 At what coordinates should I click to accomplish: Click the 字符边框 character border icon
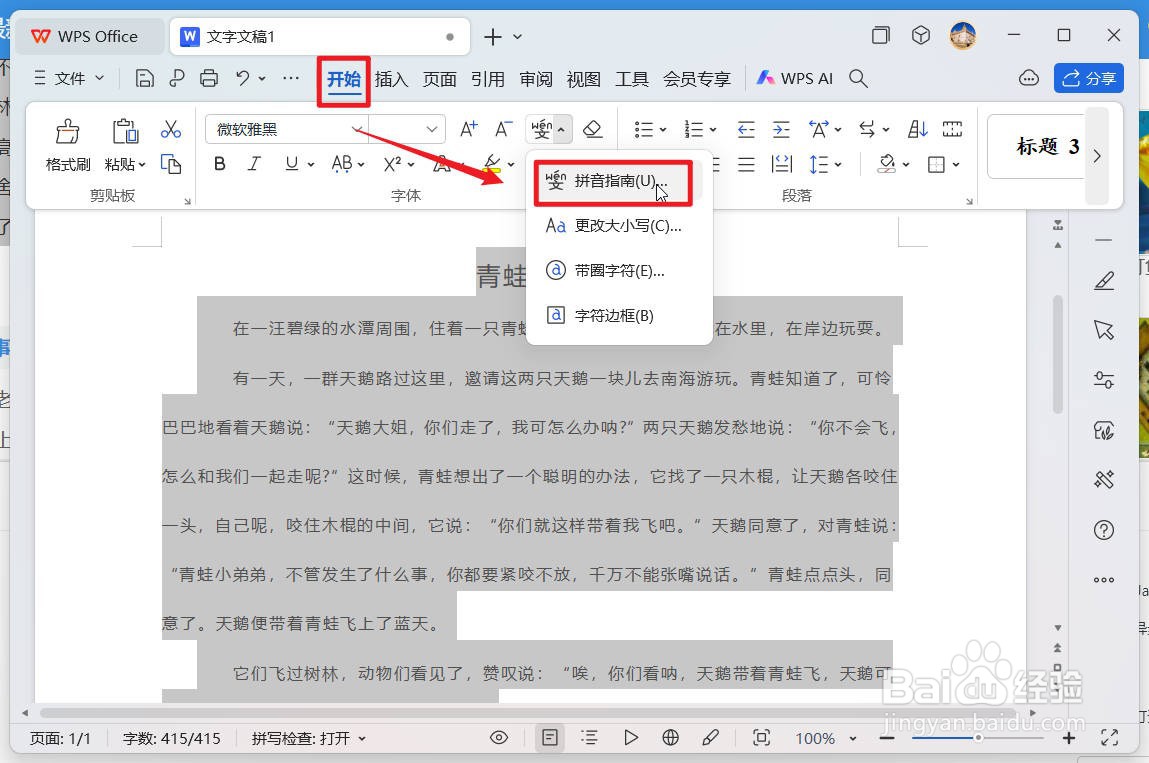coord(555,314)
